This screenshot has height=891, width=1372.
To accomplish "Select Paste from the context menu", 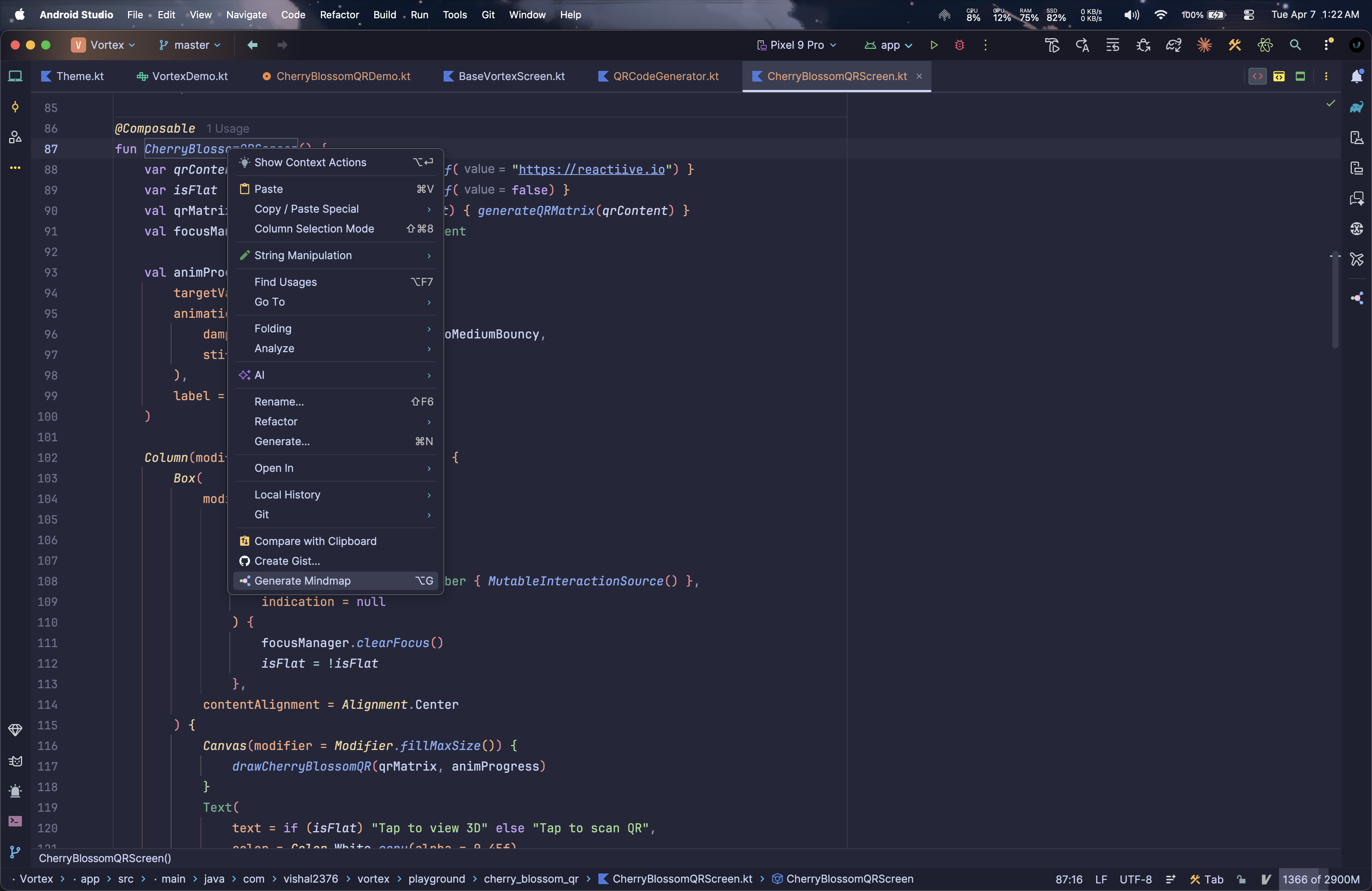I will coord(269,189).
